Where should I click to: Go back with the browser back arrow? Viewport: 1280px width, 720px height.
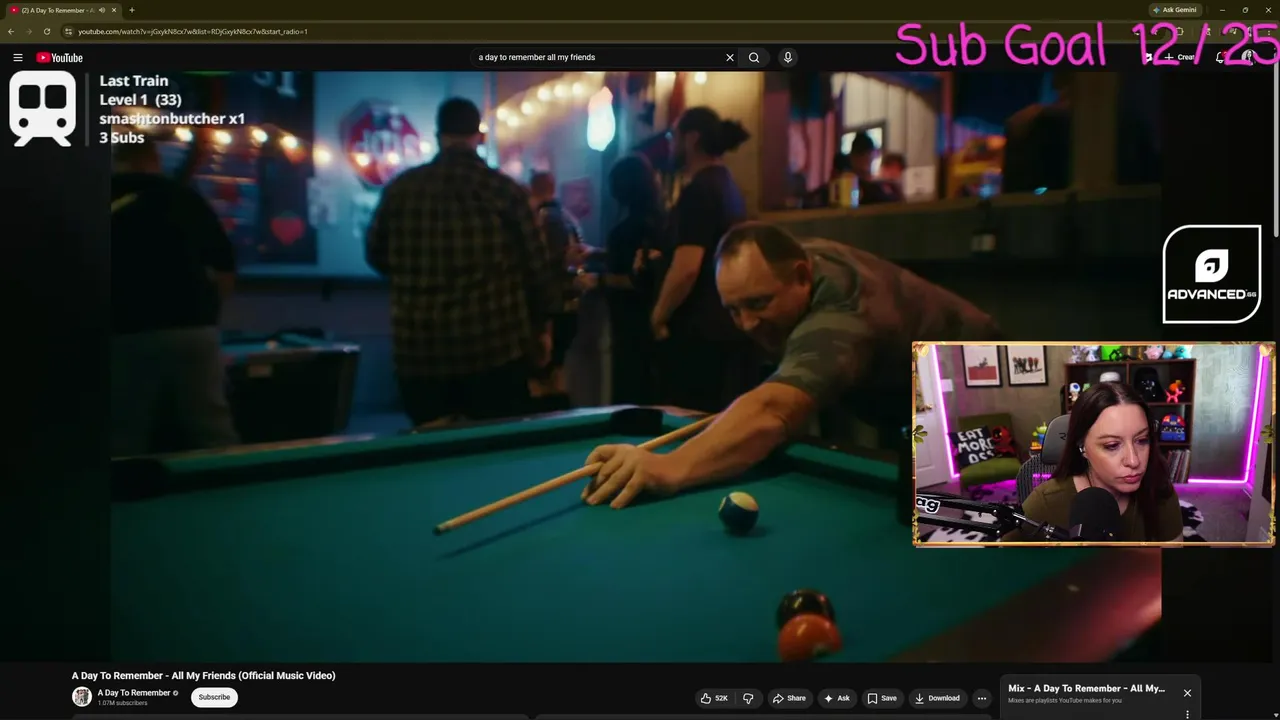[x=11, y=31]
